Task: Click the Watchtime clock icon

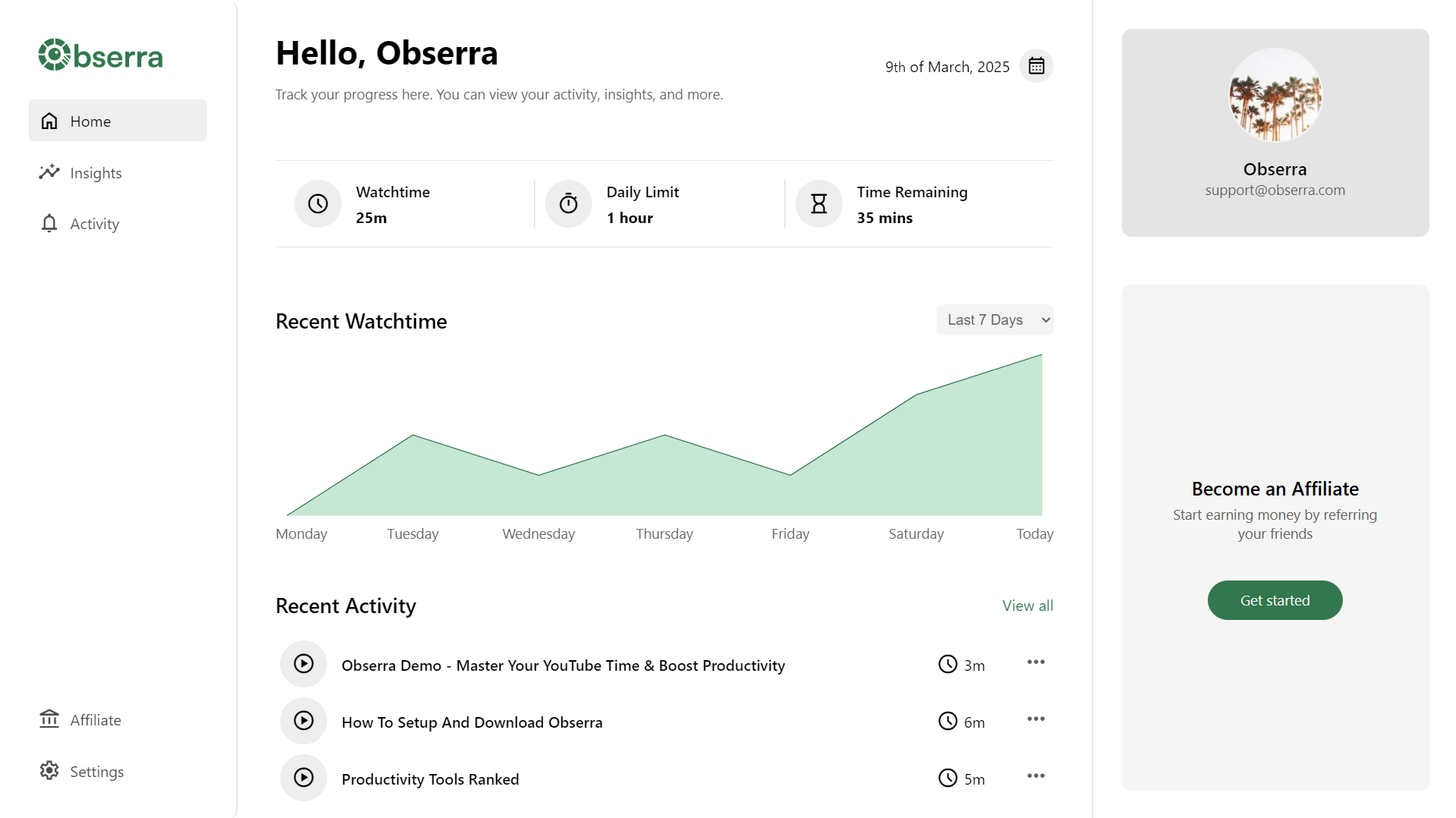Action: click(x=317, y=203)
